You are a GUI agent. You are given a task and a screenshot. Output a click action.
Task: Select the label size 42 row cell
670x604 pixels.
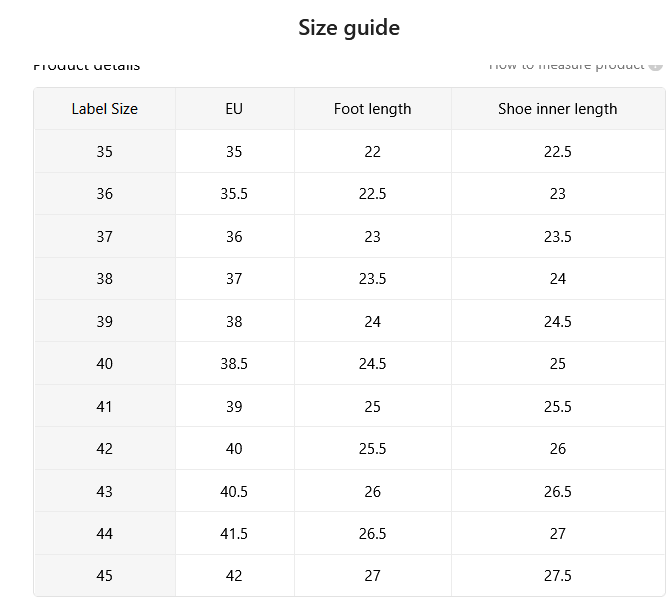click(105, 449)
